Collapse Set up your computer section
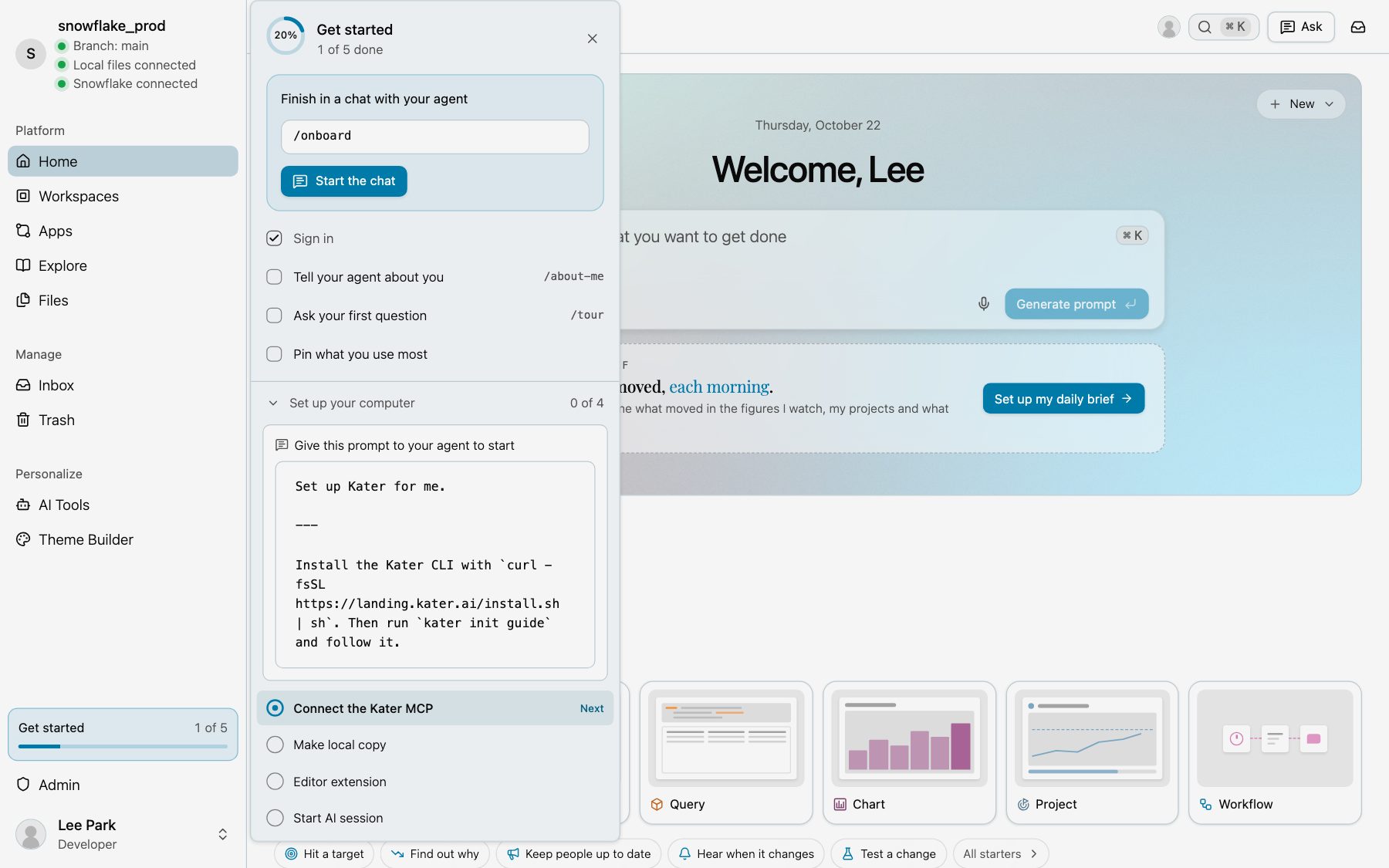Screen dimensions: 1389x868 435,403
